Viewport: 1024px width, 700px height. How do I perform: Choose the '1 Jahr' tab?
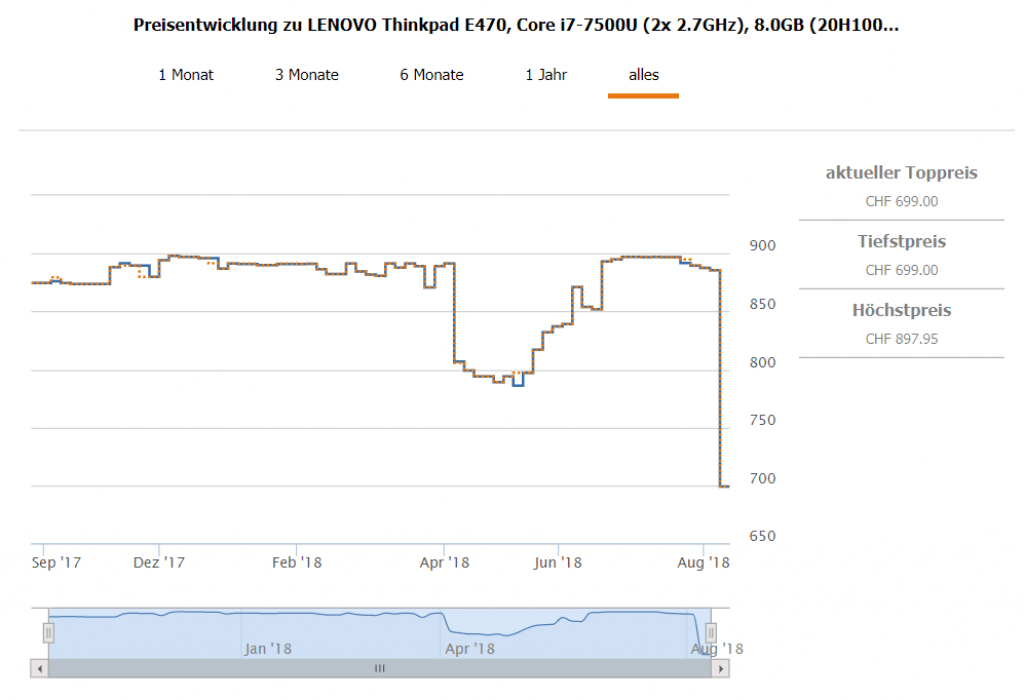coord(547,75)
